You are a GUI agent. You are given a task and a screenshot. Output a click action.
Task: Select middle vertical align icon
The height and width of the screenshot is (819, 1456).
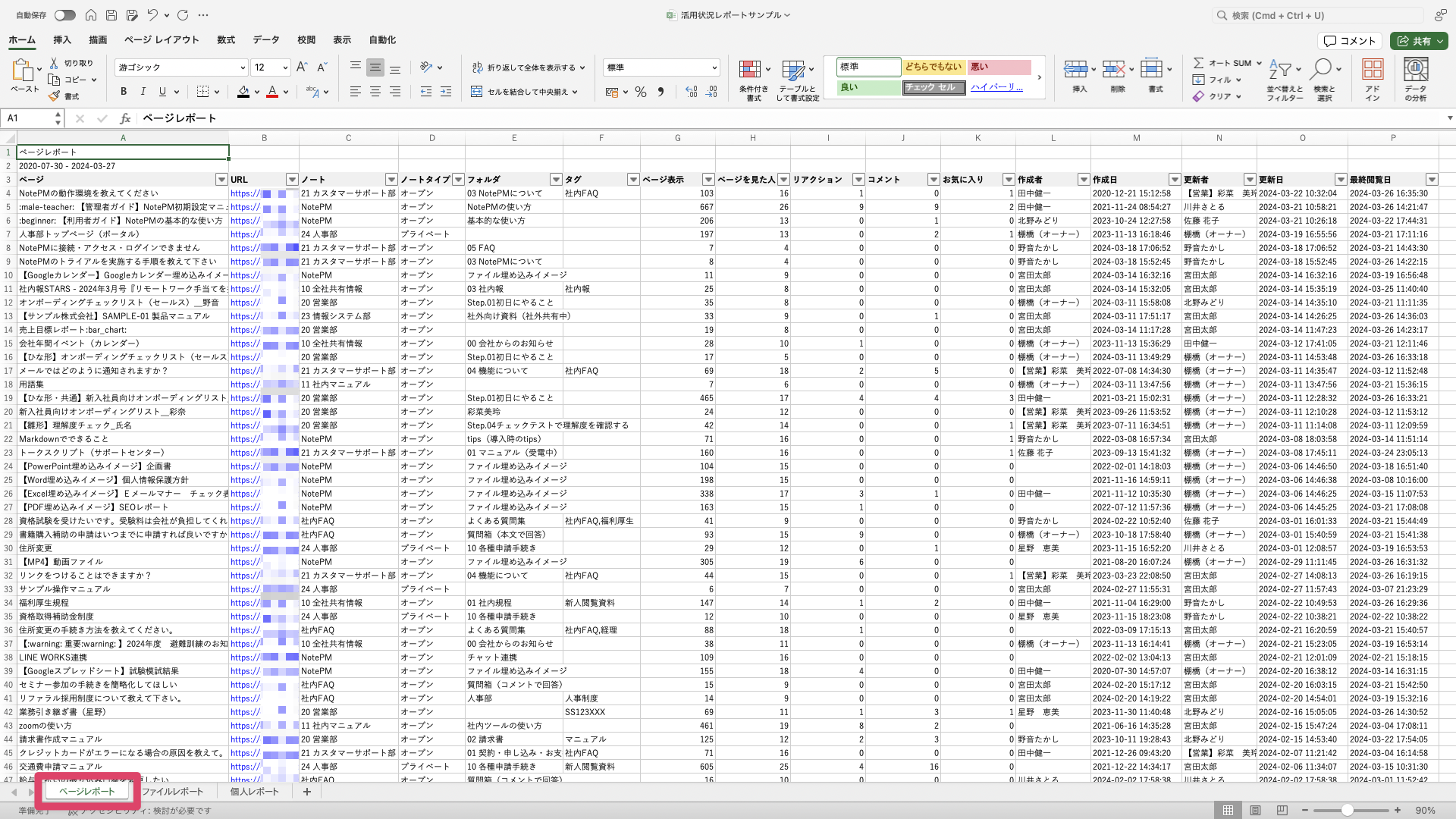pyautogui.click(x=375, y=67)
